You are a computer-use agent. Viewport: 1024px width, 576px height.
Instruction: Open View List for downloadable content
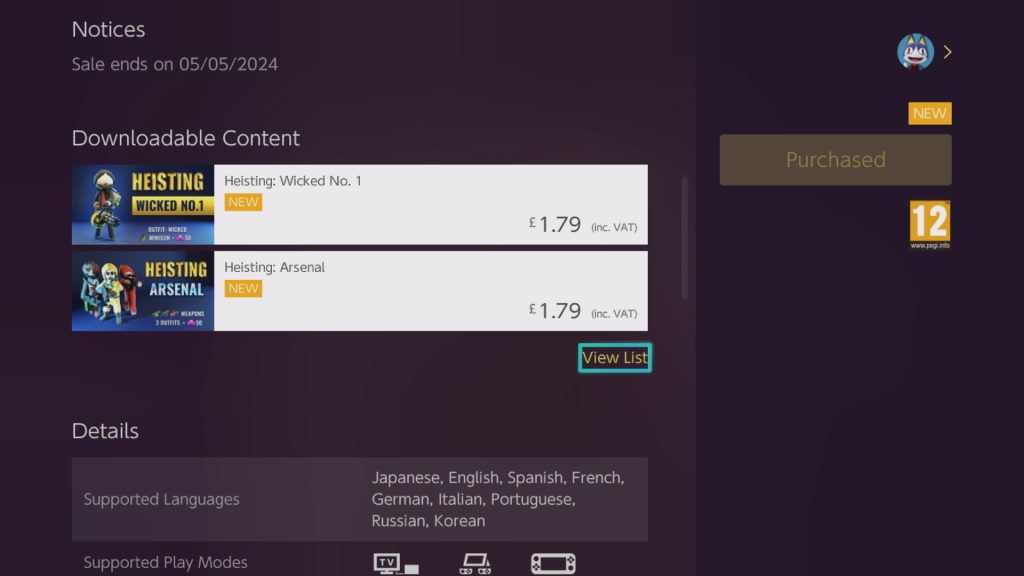click(x=614, y=358)
